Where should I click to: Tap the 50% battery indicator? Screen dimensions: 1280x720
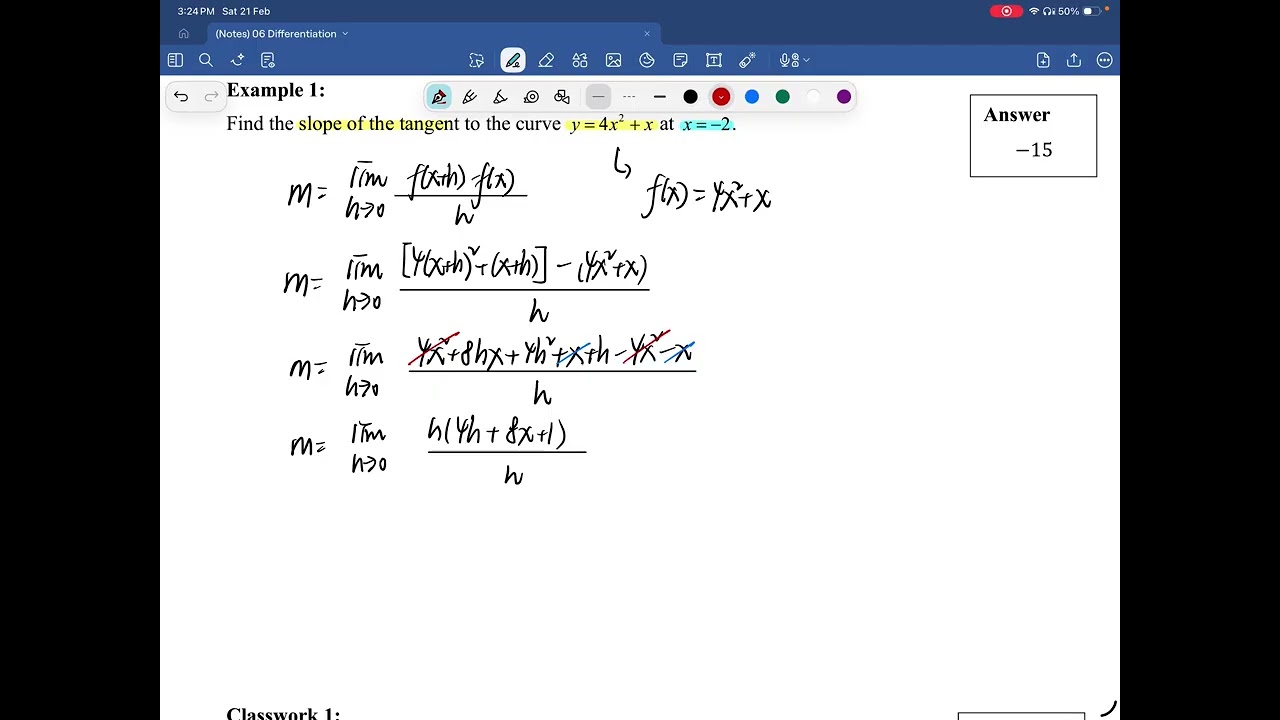1080,11
